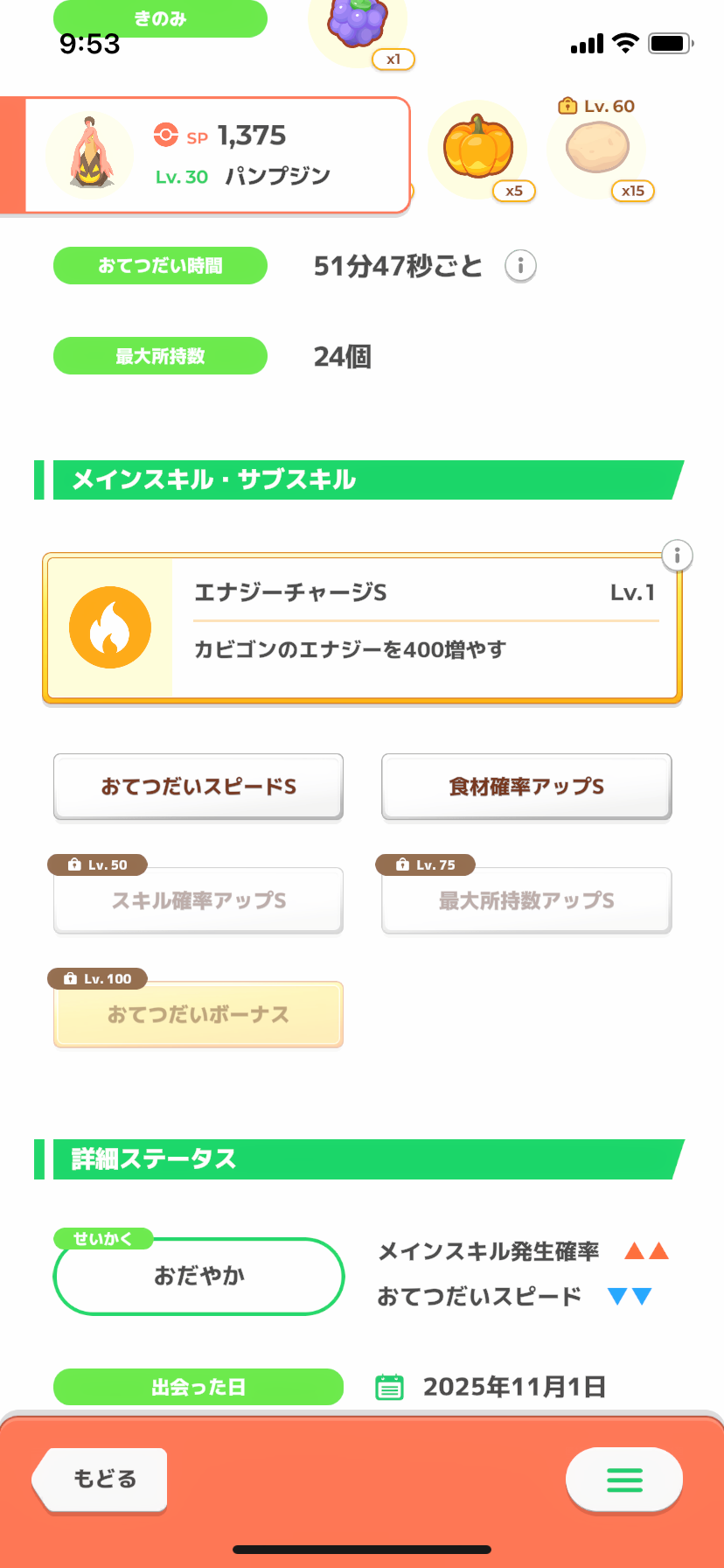Tap locked スキル確率アップS sub skill
This screenshot has width=724, height=1568.
click(x=198, y=900)
